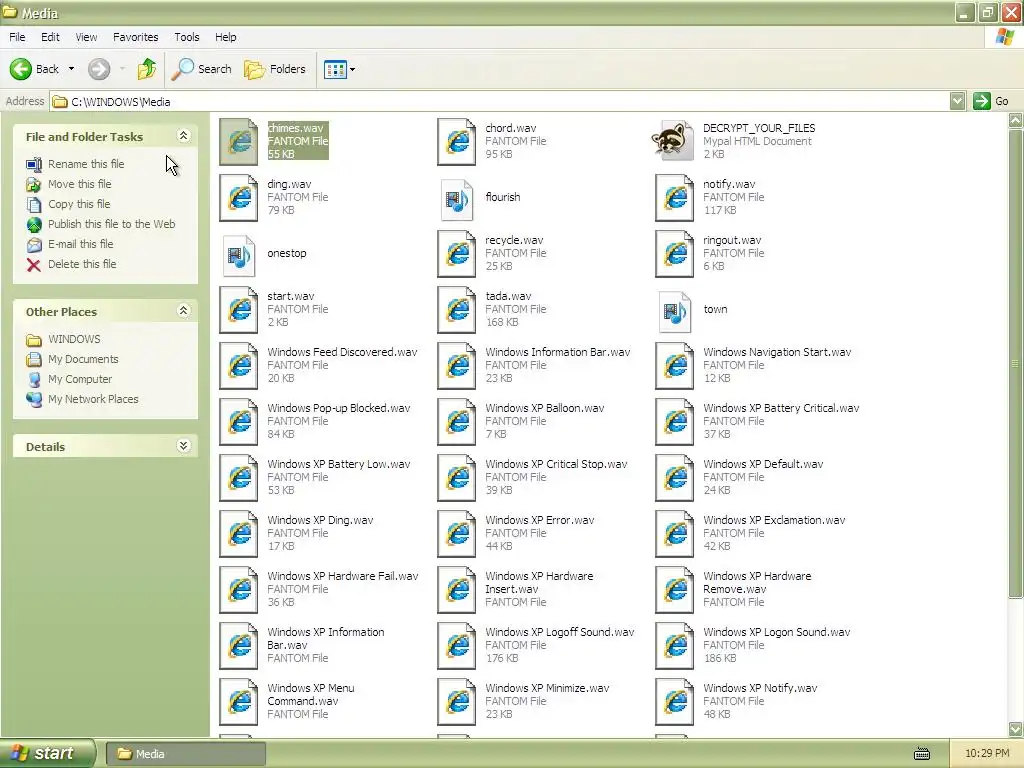Screen dimensions: 1024x768
Task: Click Move this file link
Action: point(79,184)
